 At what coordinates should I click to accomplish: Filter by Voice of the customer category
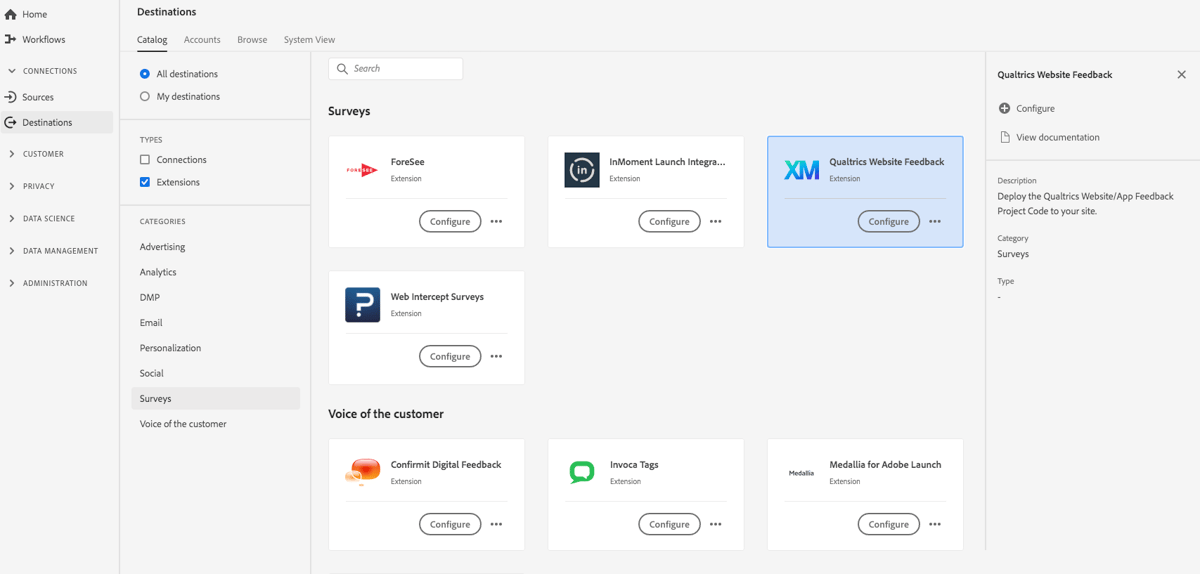[x=183, y=424]
